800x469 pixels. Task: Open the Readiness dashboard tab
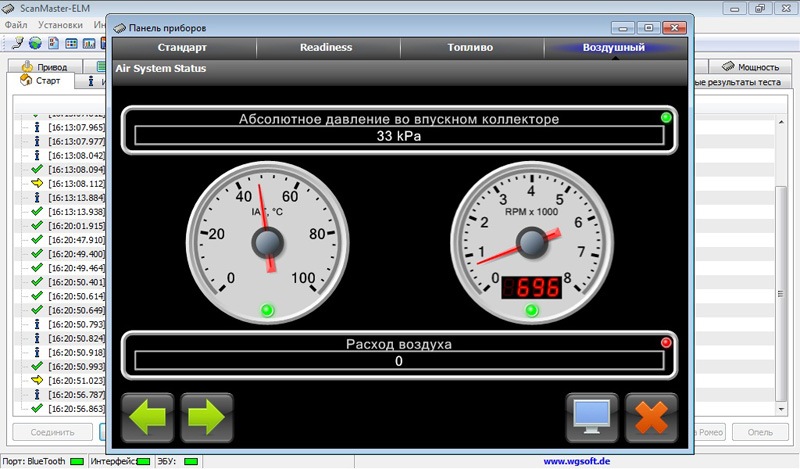(326, 48)
